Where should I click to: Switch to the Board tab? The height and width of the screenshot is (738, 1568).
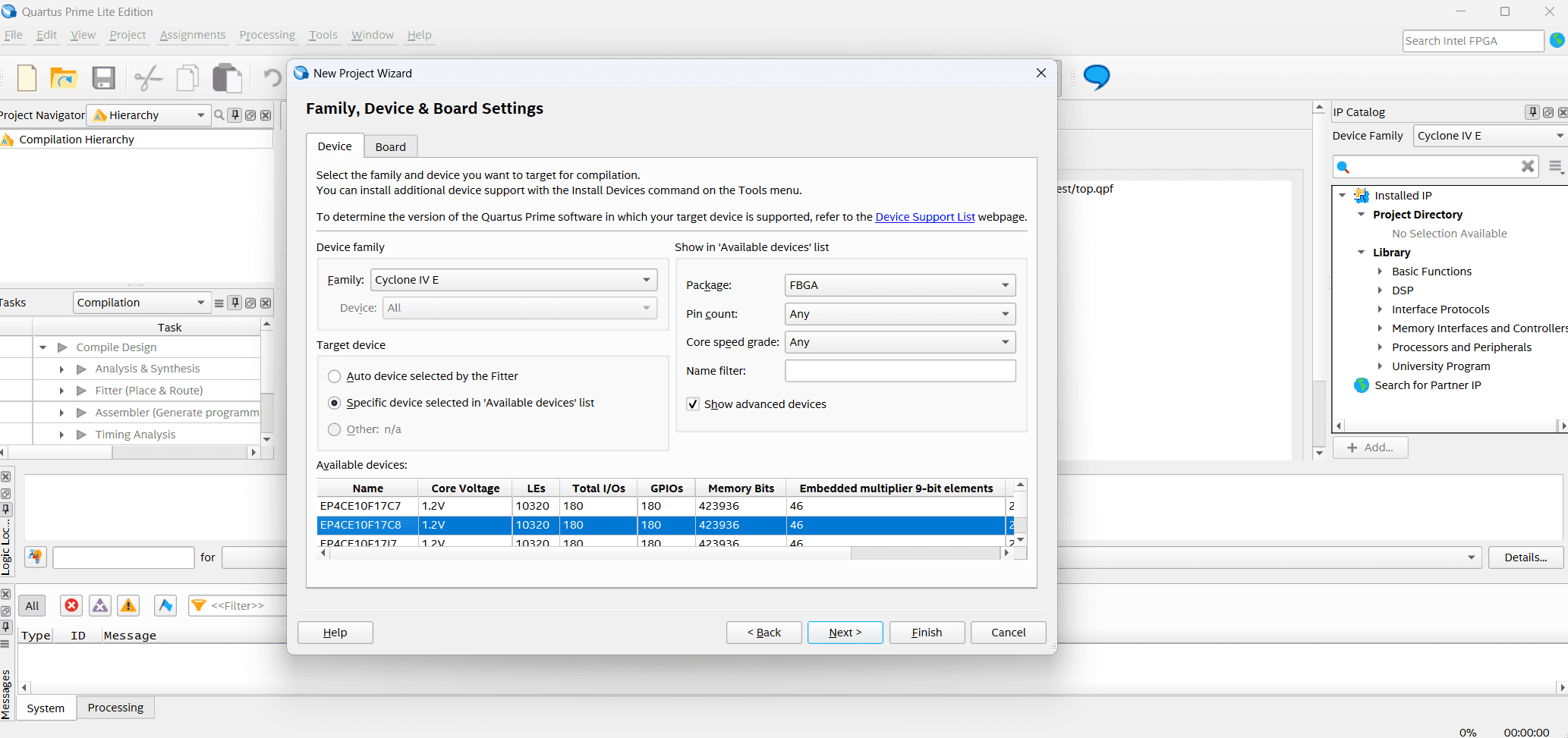click(390, 147)
